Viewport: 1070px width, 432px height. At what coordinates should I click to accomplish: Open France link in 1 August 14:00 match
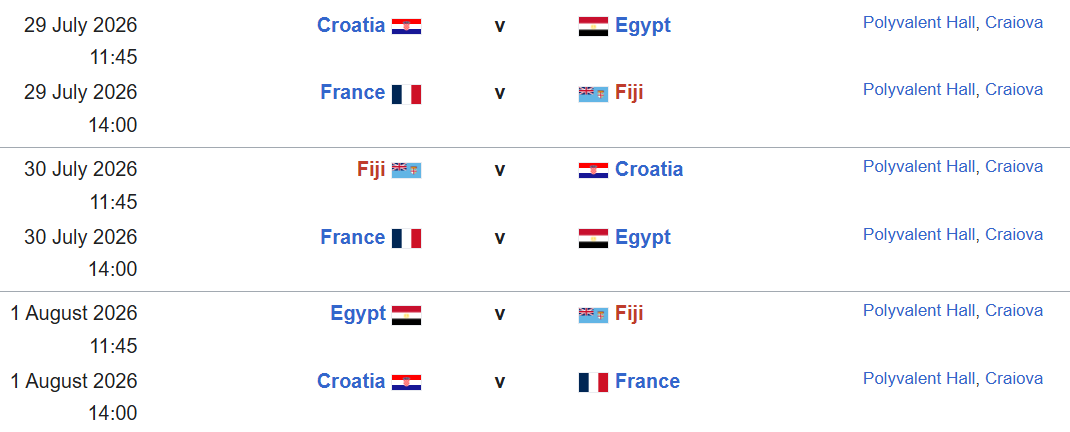648,381
